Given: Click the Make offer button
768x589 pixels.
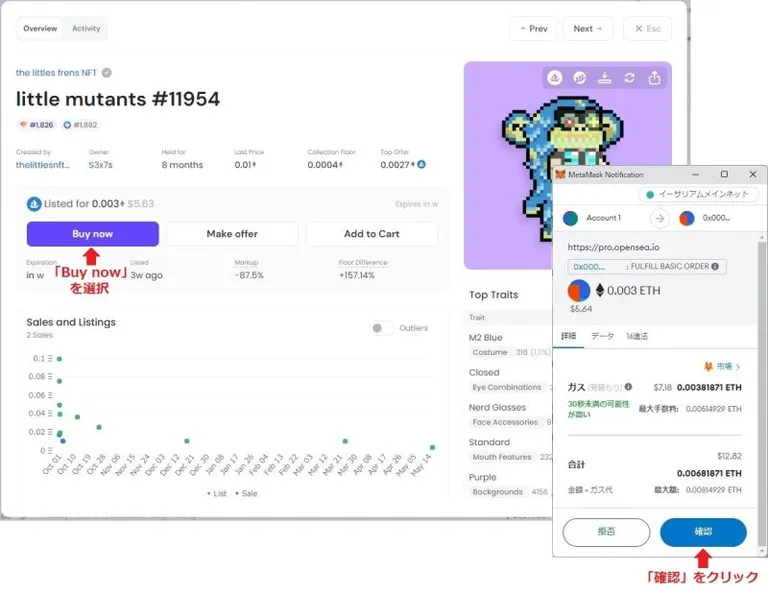Looking at the screenshot, I should click(232, 234).
